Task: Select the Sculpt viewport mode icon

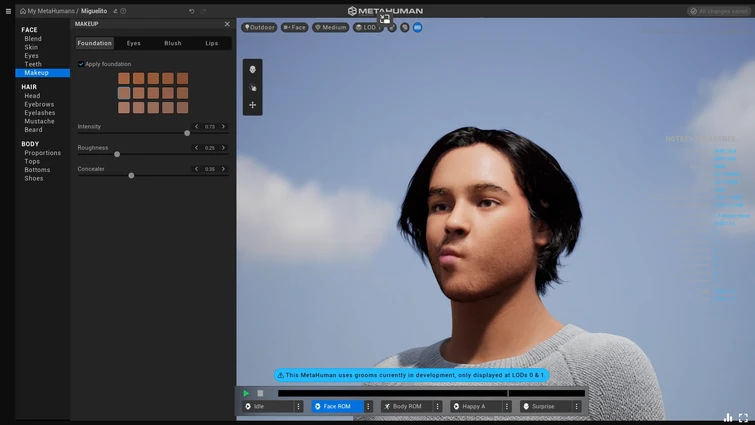Action: click(253, 88)
